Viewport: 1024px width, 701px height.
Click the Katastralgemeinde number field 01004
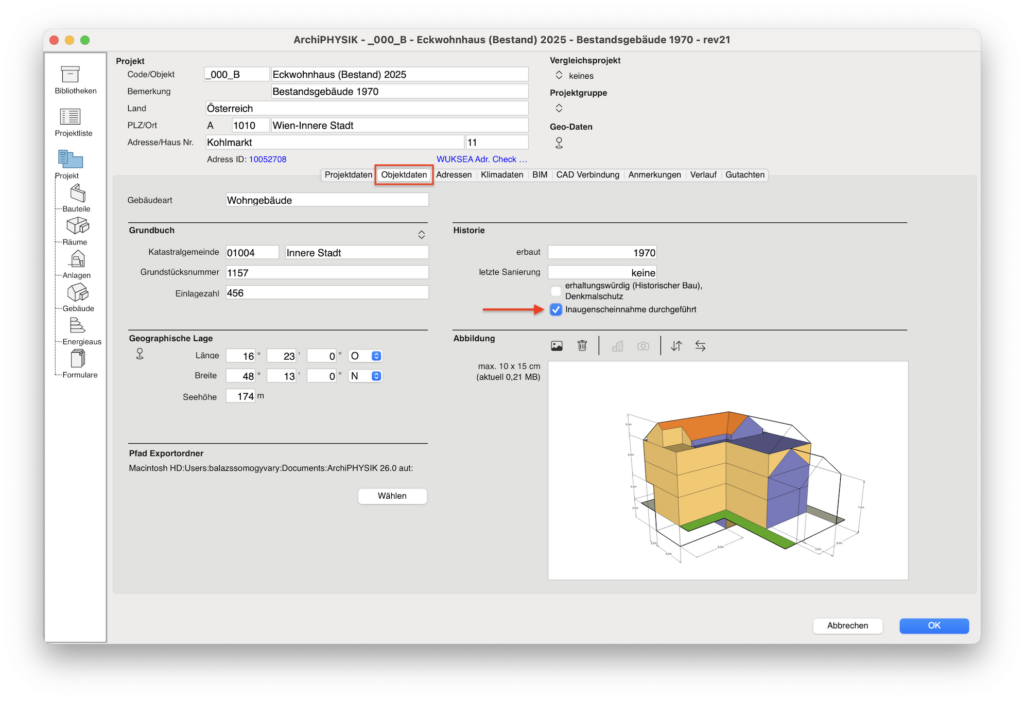click(252, 253)
